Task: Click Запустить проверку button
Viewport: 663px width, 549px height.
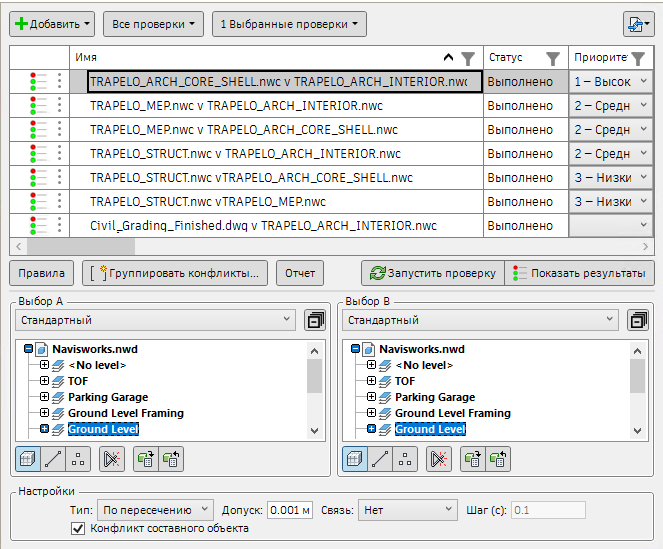Action: [433, 273]
